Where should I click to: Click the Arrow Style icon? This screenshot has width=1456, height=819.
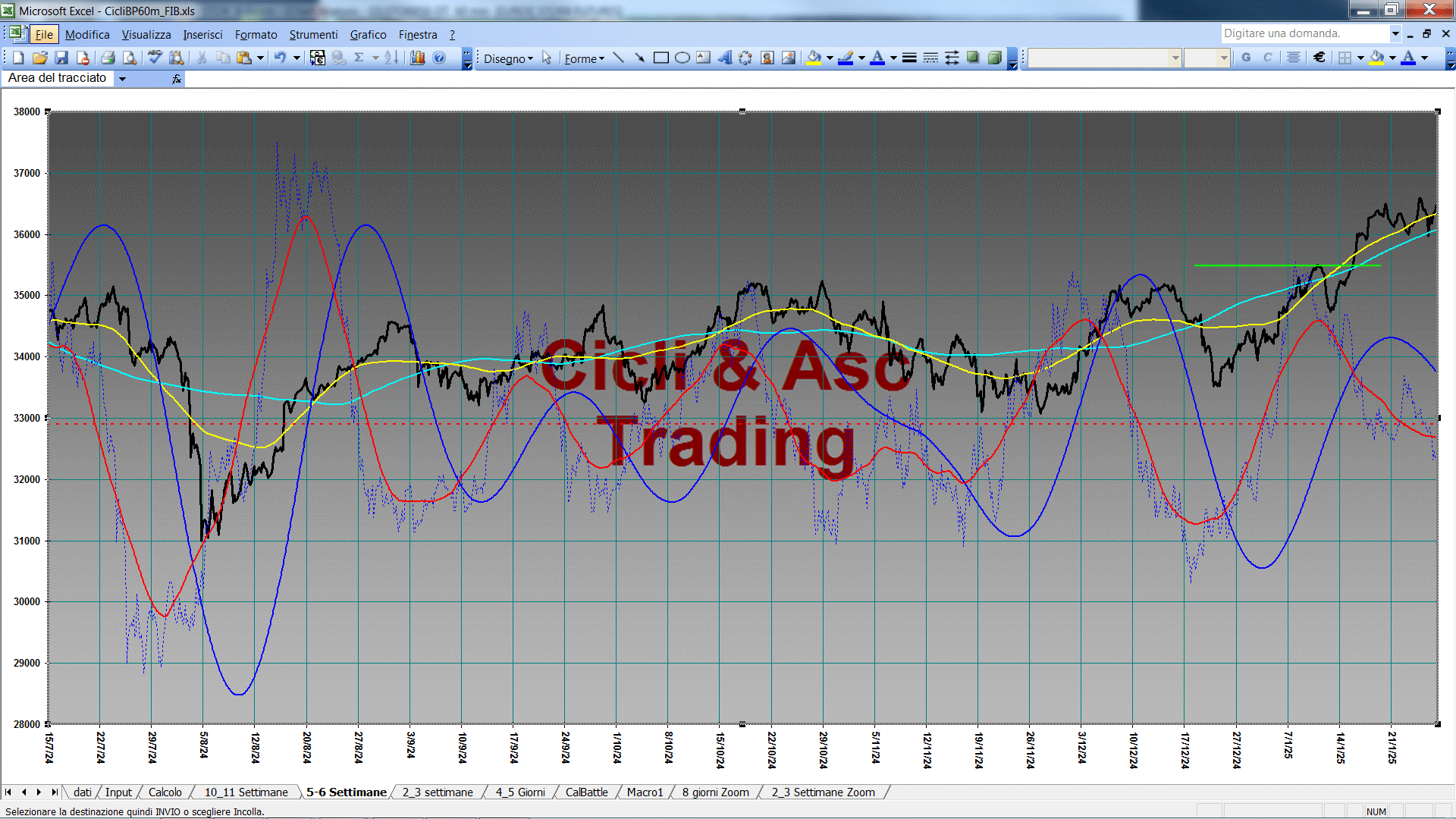(952, 58)
